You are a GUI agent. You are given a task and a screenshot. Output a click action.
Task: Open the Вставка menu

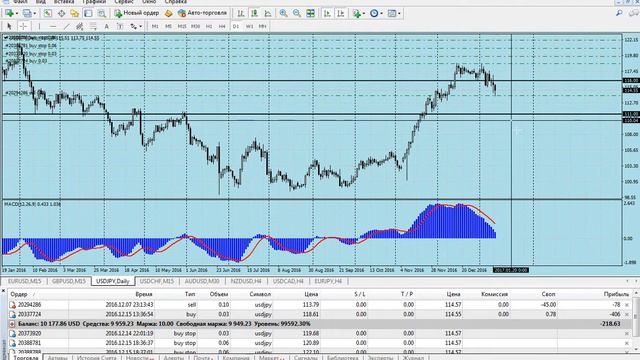point(64,2)
